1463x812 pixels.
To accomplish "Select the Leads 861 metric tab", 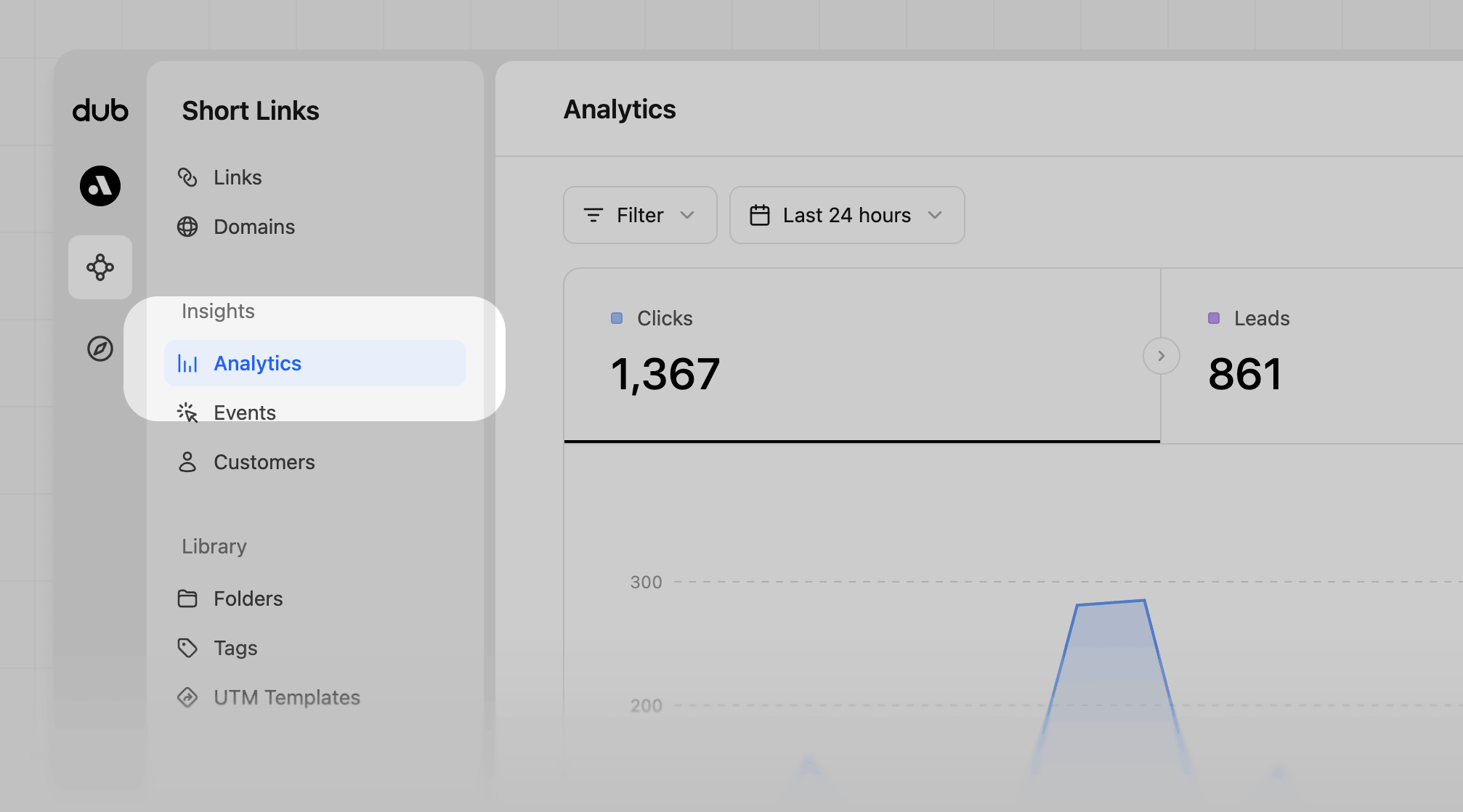I will pos(1312,356).
